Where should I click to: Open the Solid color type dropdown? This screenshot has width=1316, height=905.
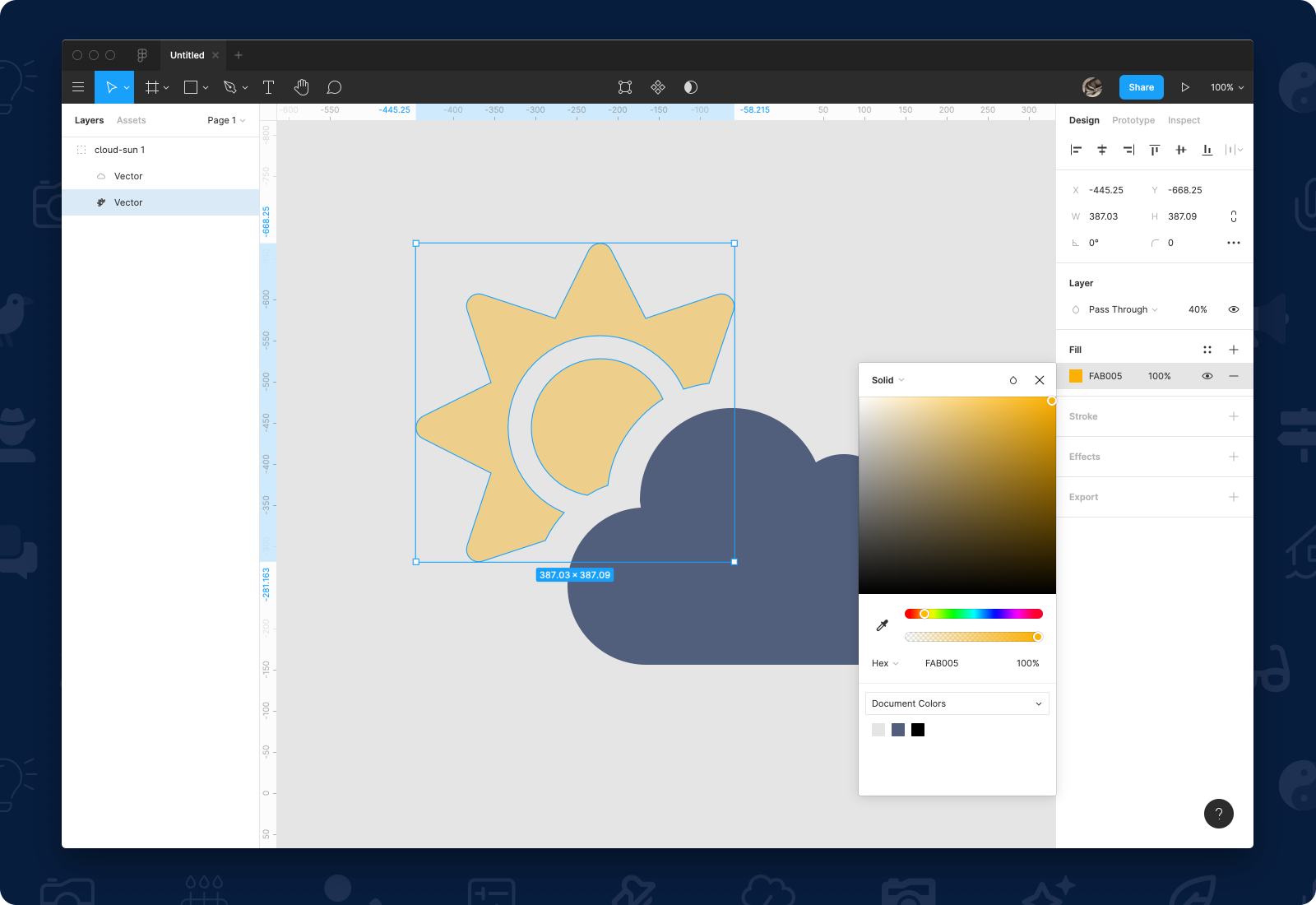tap(887, 380)
